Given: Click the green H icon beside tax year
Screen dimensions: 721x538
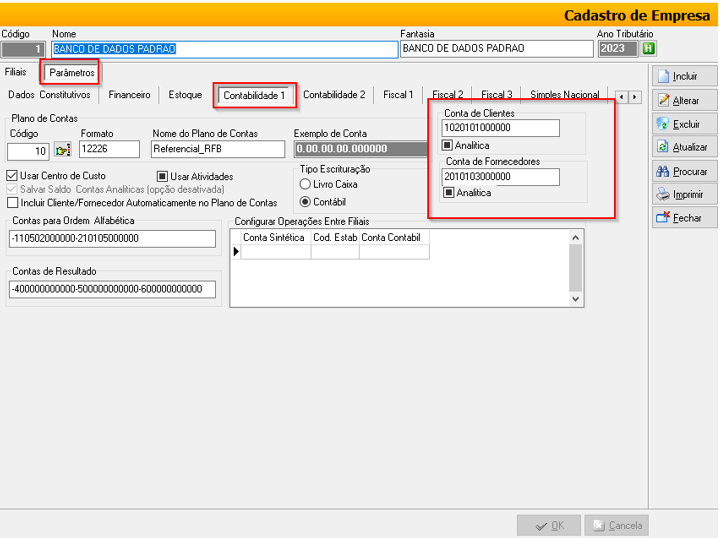Looking at the screenshot, I should [649, 49].
